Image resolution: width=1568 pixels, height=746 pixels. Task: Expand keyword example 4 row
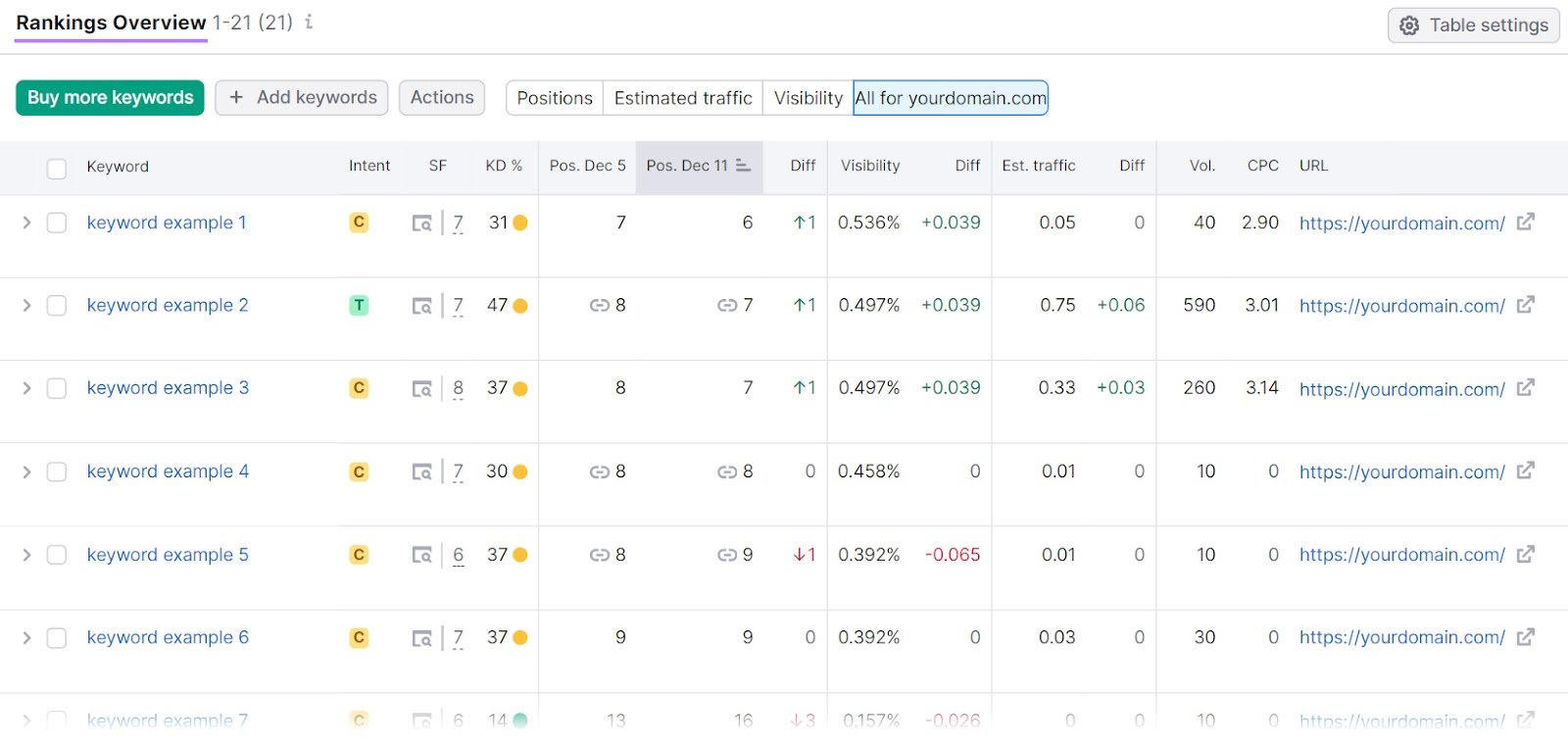pyautogui.click(x=26, y=472)
